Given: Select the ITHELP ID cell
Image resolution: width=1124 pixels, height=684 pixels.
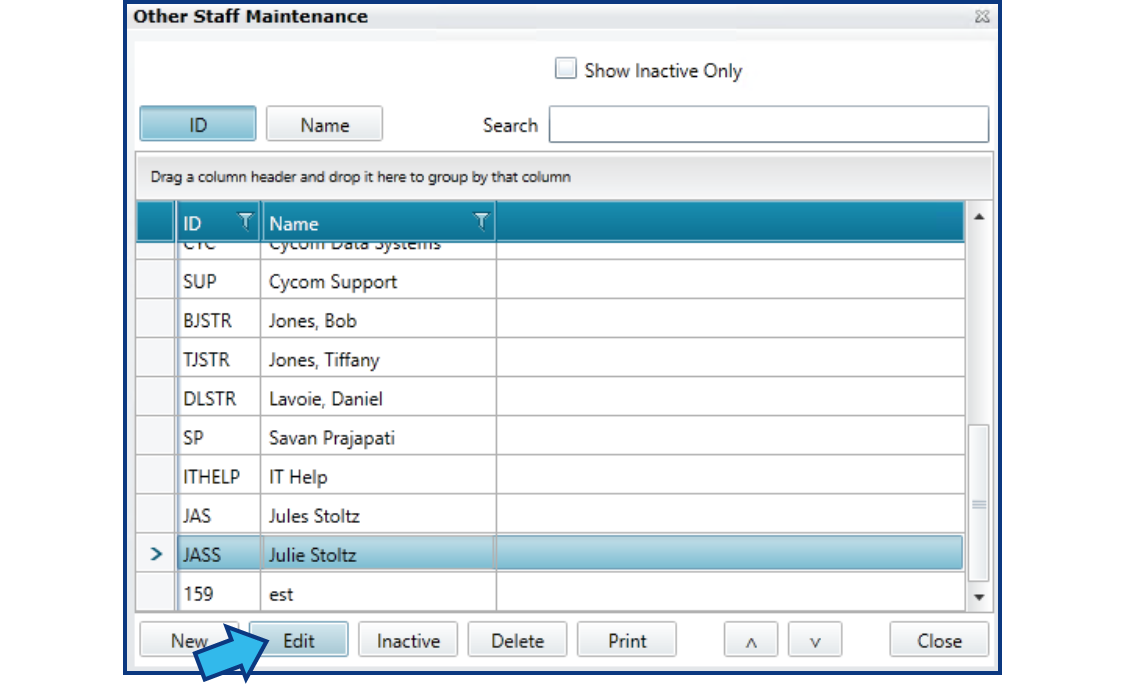Looking at the screenshot, I should click(219, 475).
